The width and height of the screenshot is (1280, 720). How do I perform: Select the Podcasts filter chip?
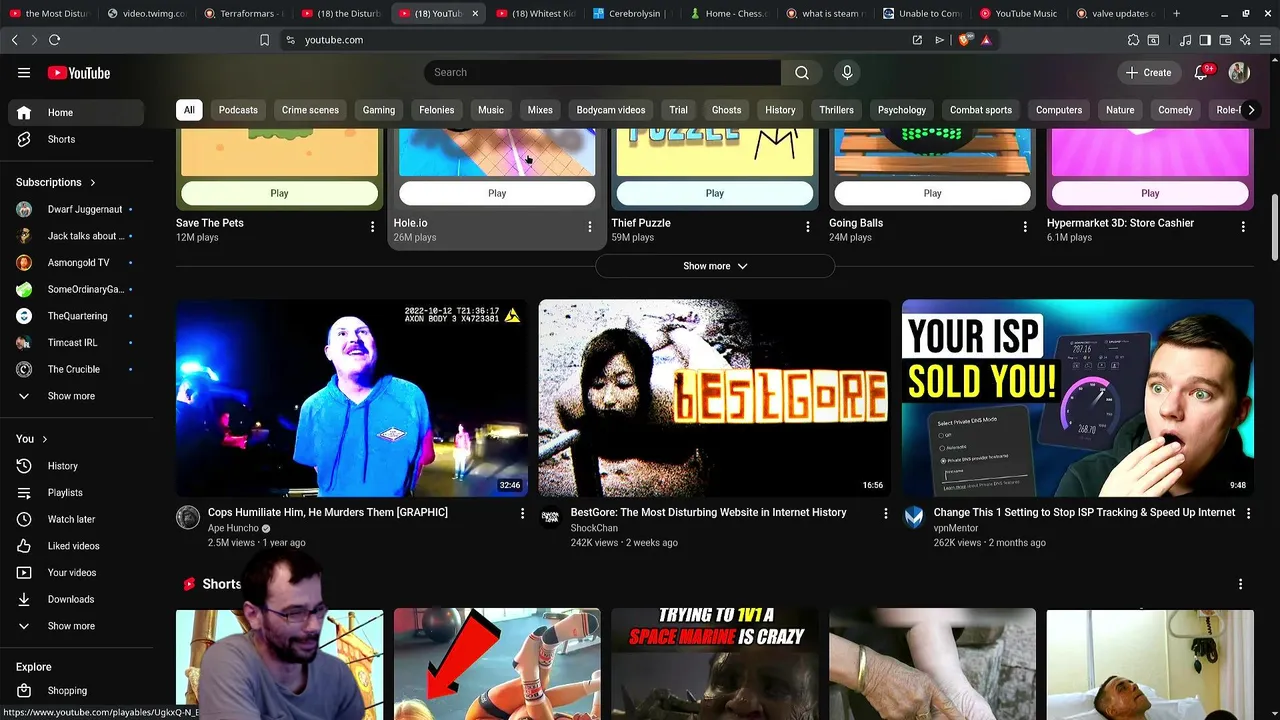tap(238, 110)
